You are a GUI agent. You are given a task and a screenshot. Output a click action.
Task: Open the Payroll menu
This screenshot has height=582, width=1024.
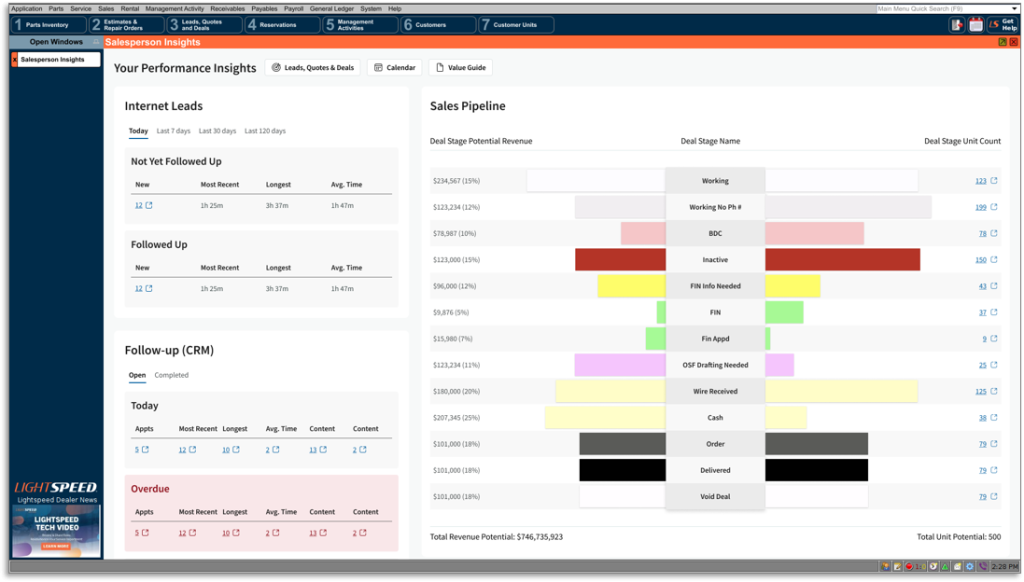(294, 8)
